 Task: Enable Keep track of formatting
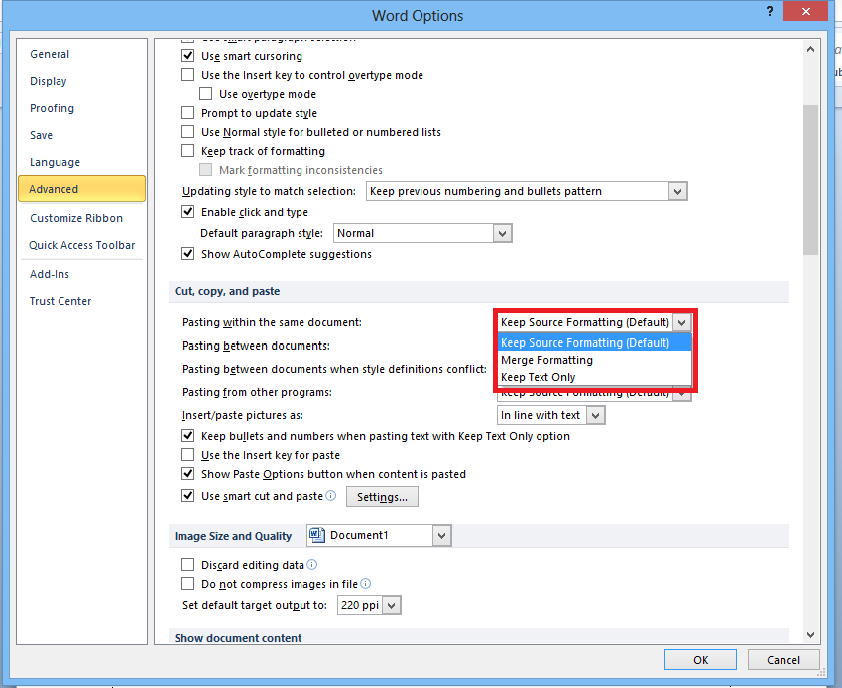187,150
